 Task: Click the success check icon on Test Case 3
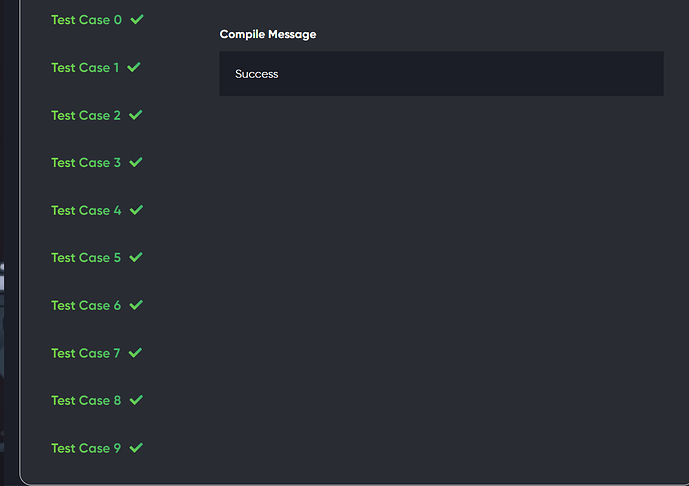[136, 162]
